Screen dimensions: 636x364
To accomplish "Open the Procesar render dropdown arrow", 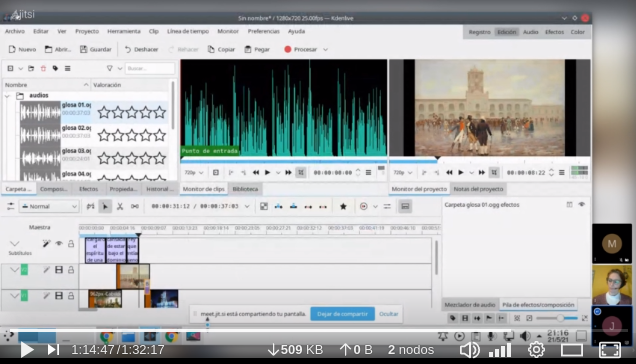I will pyautogui.click(x=325, y=50).
